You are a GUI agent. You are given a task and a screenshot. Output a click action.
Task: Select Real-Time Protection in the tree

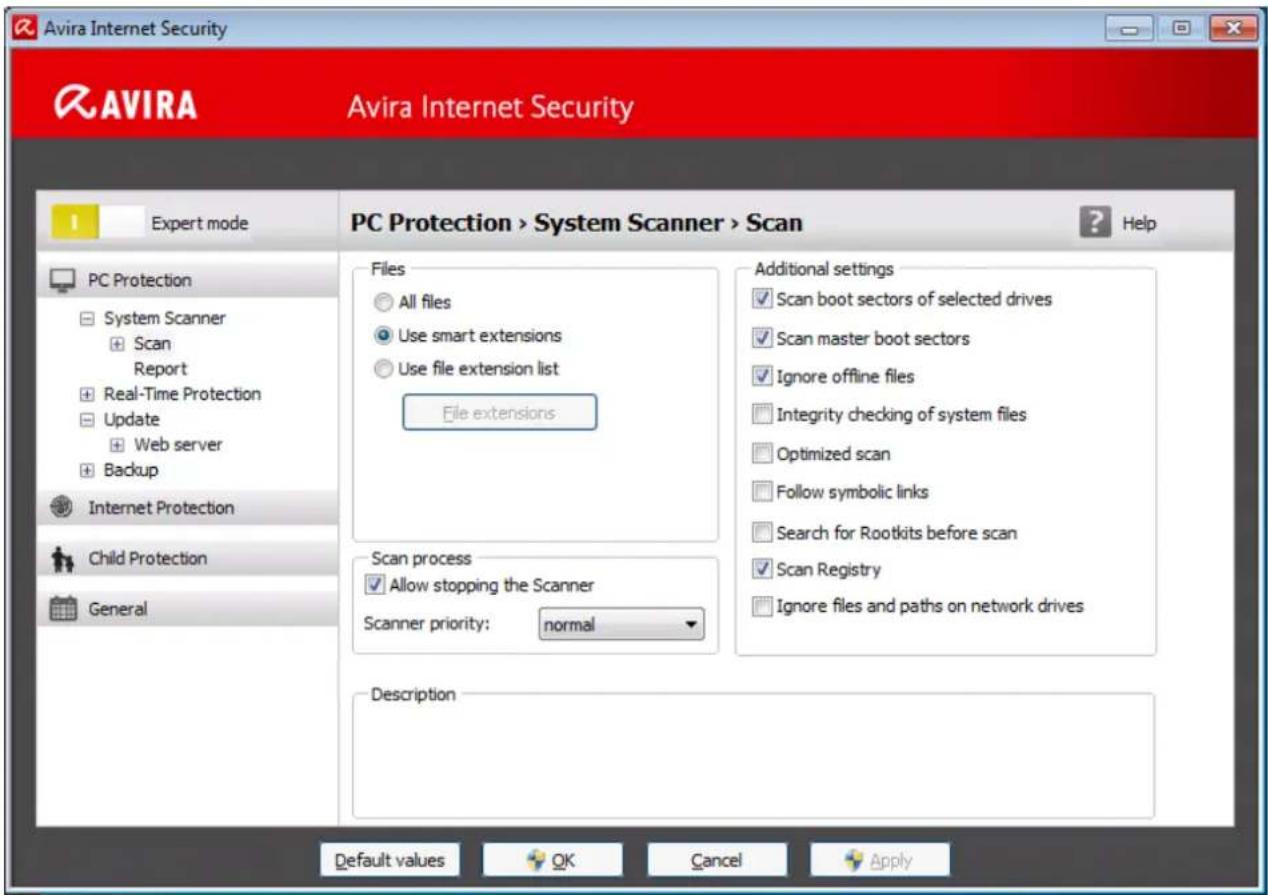click(182, 394)
